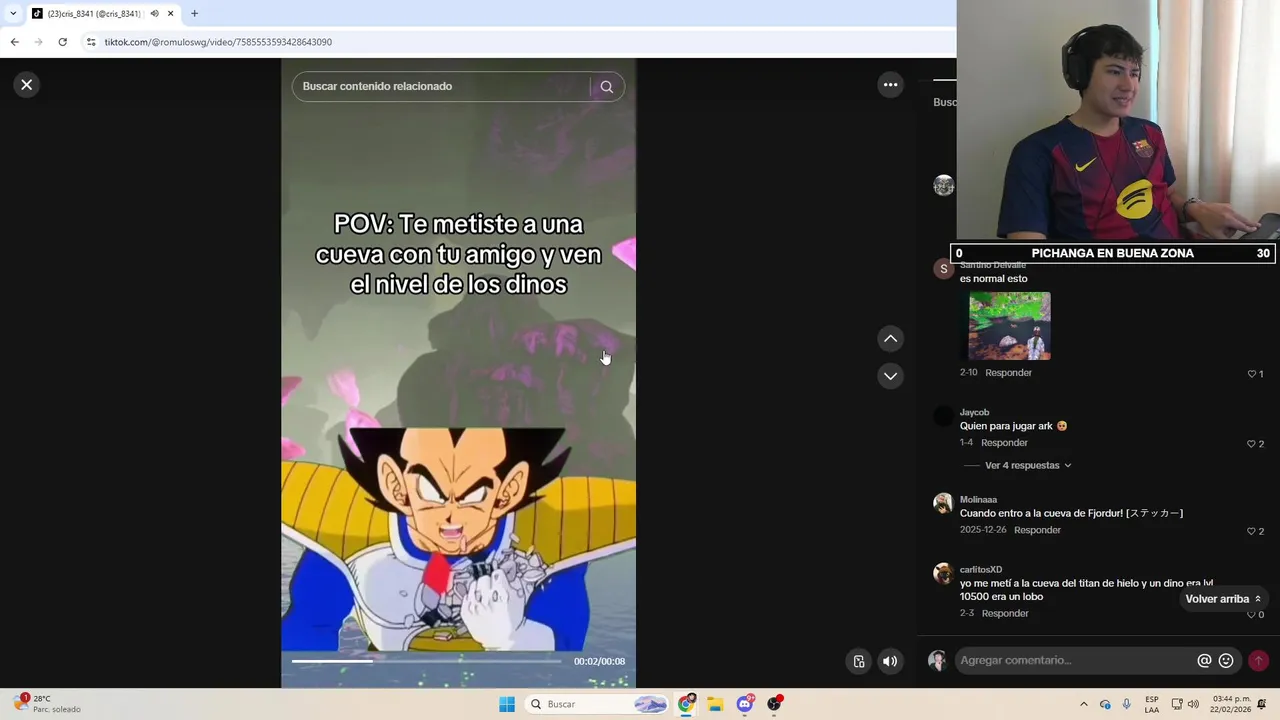The height and width of the screenshot is (720, 1280).
Task: Mute tab using speaker icon on tab
Action: [154, 13]
